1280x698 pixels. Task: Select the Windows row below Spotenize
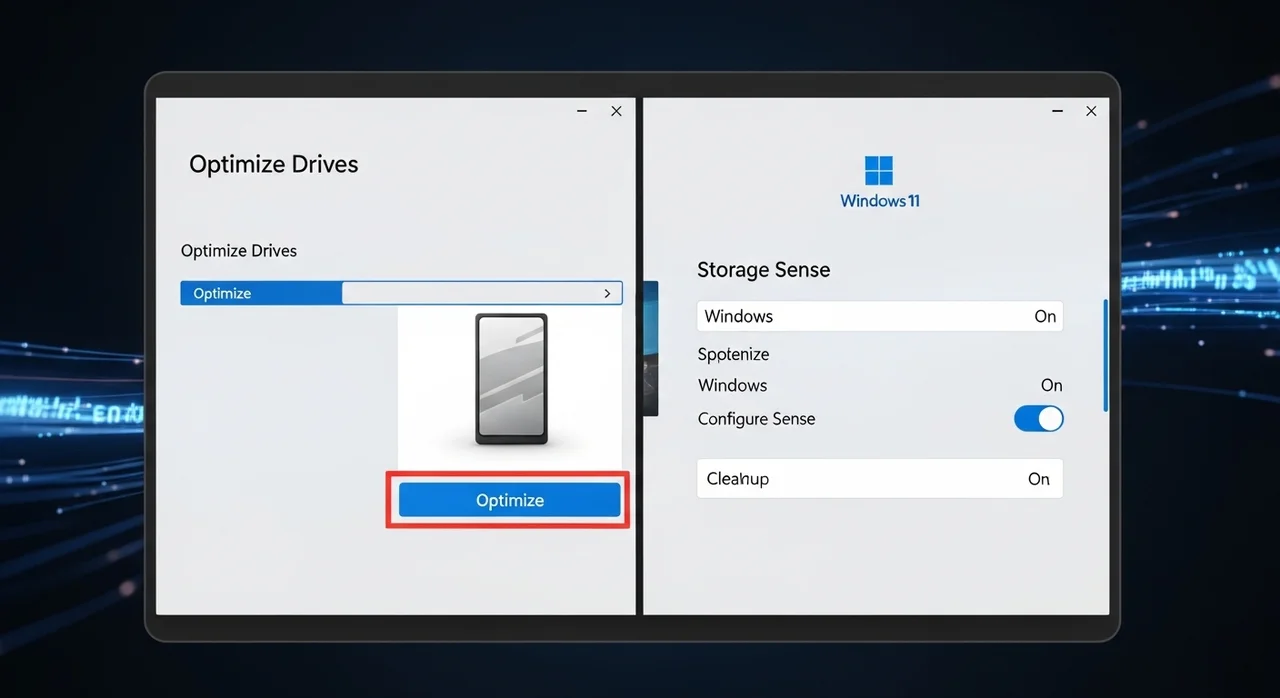pyautogui.click(x=733, y=386)
